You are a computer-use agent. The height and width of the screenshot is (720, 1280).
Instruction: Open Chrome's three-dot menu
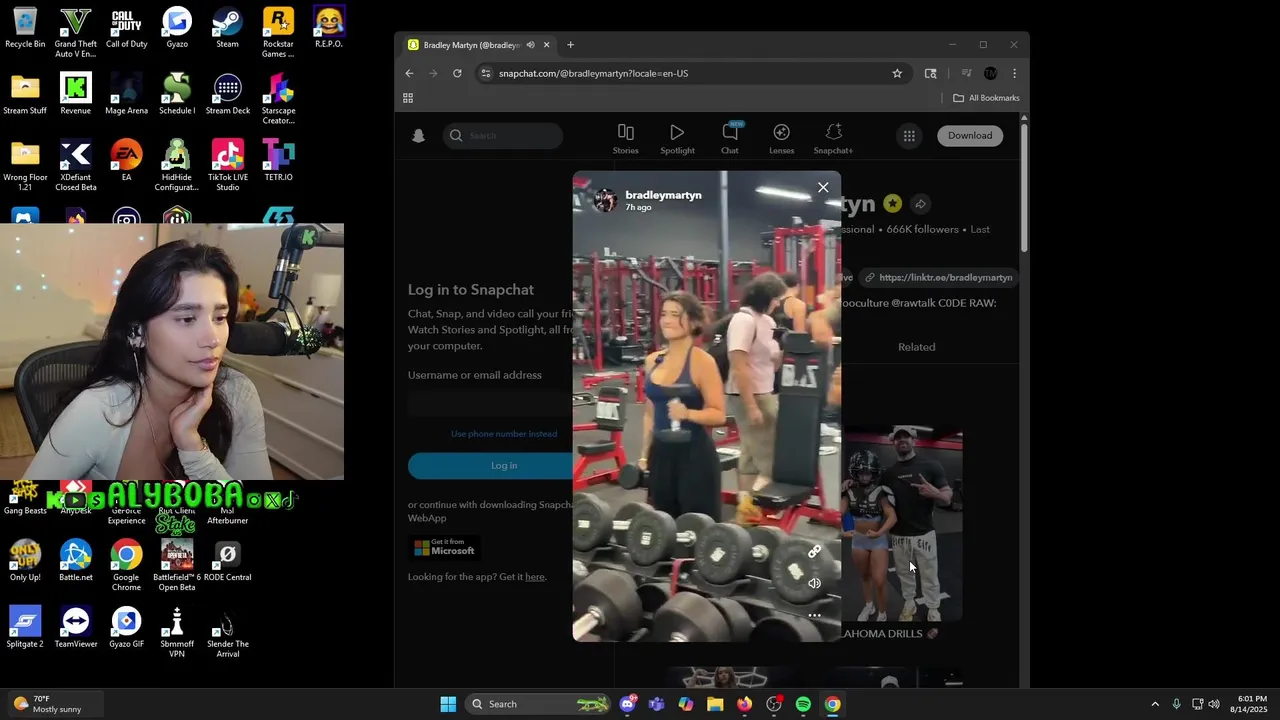(1014, 73)
